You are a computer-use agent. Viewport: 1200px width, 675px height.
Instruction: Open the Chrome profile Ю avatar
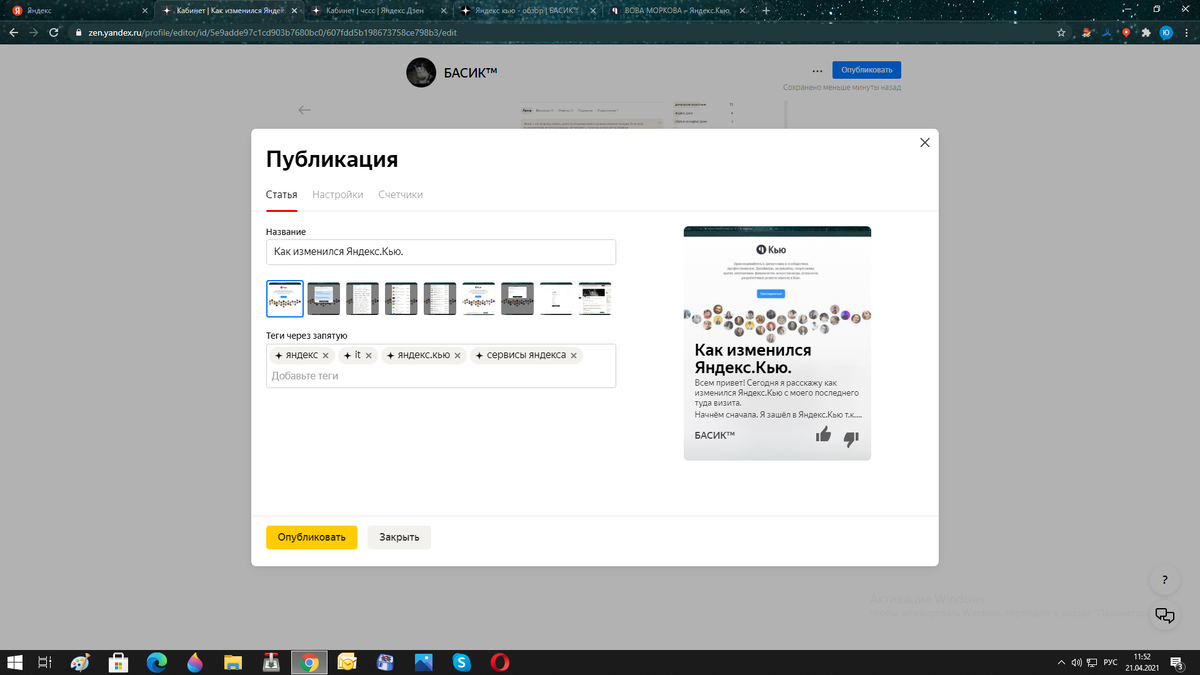(x=1166, y=32)
